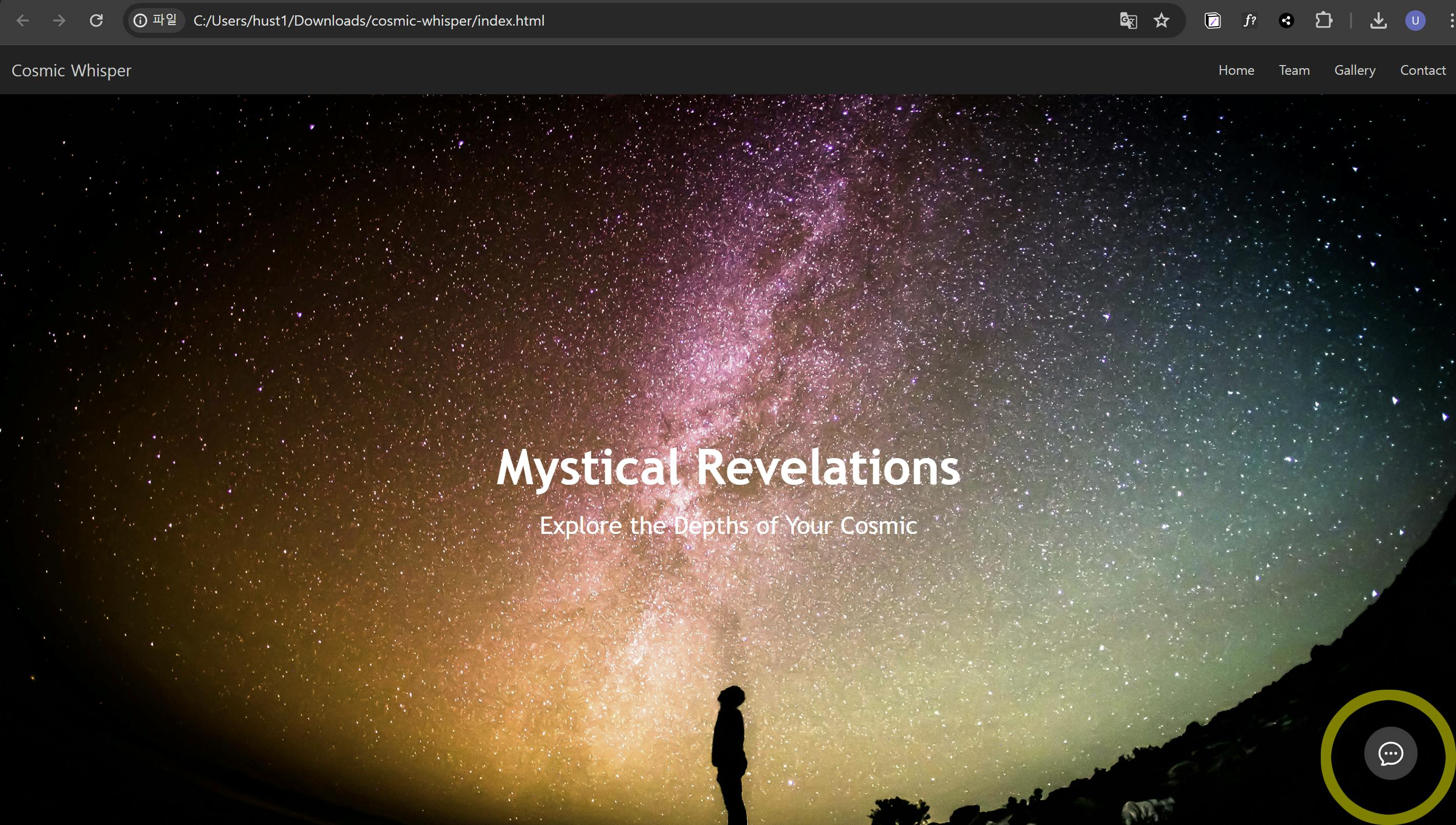The height and width of the screenshot is (825, 1456).
Task: Show browser downloads
Action: pos(1378,21)
